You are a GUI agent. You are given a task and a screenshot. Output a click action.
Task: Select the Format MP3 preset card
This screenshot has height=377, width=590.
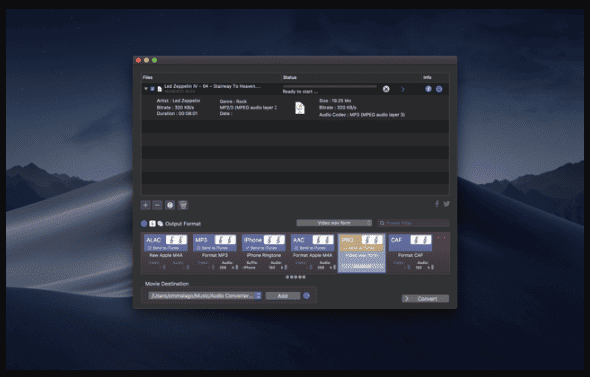(214, 253)
